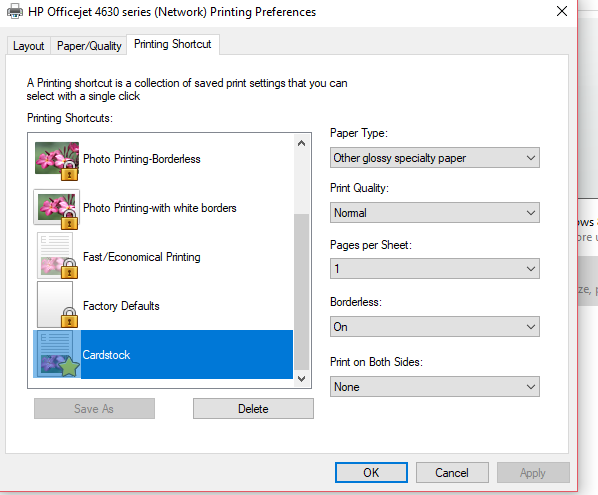This screenshot has width=598, height=495.
Task: Expand the Print on Both Sides dropdown
Action: tap(434, 387)
